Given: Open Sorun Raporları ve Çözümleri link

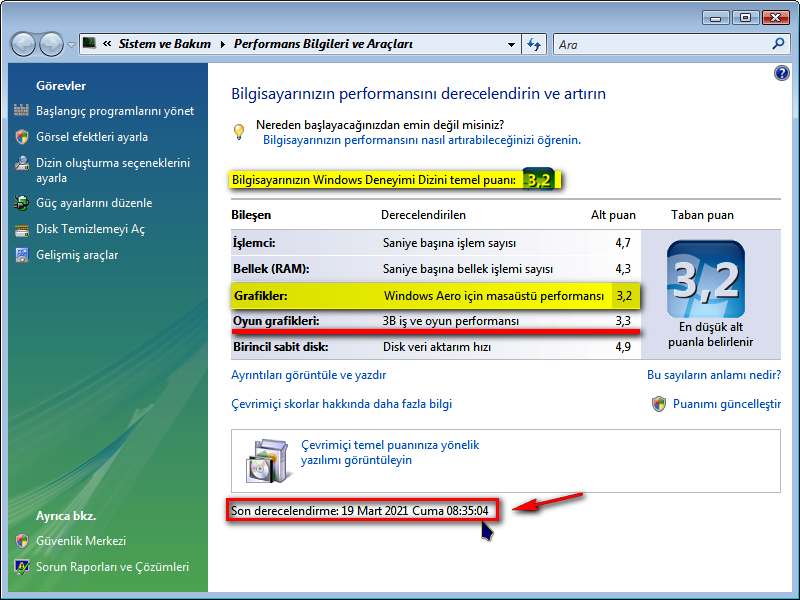Looking at the screenshot, I should pyautogui.click(x=112, y=567).
